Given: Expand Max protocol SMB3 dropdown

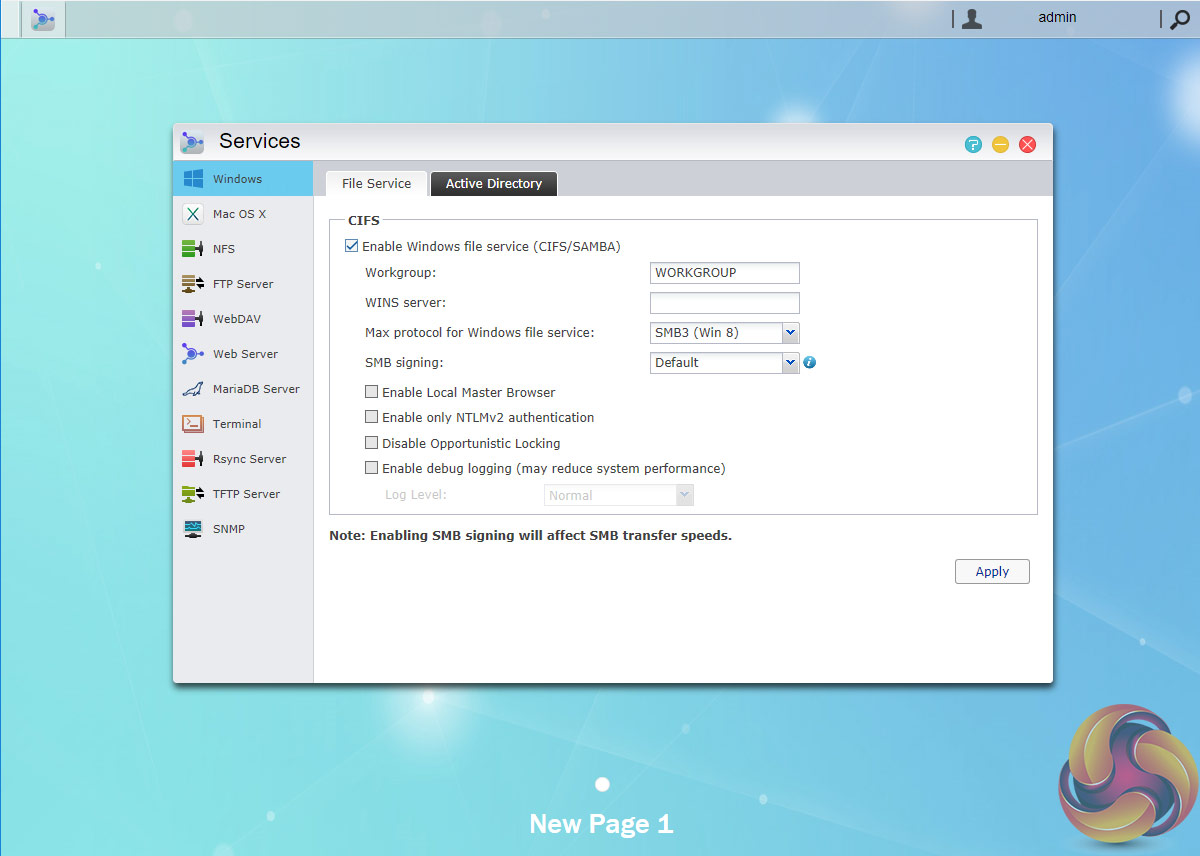Looking at the screenshot, I should click(x=789, y=333).
